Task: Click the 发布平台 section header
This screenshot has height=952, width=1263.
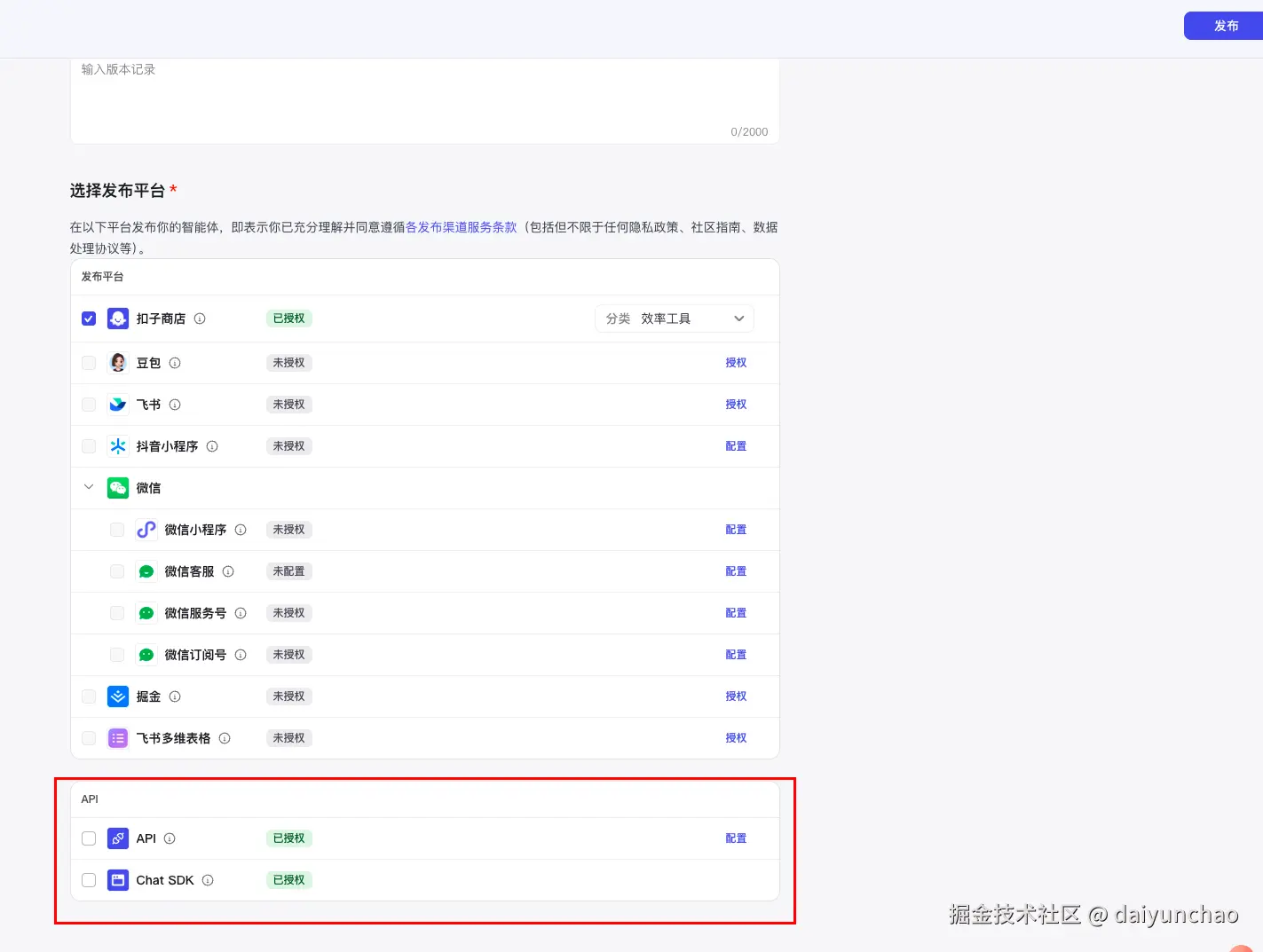Action: click(103, 277)
